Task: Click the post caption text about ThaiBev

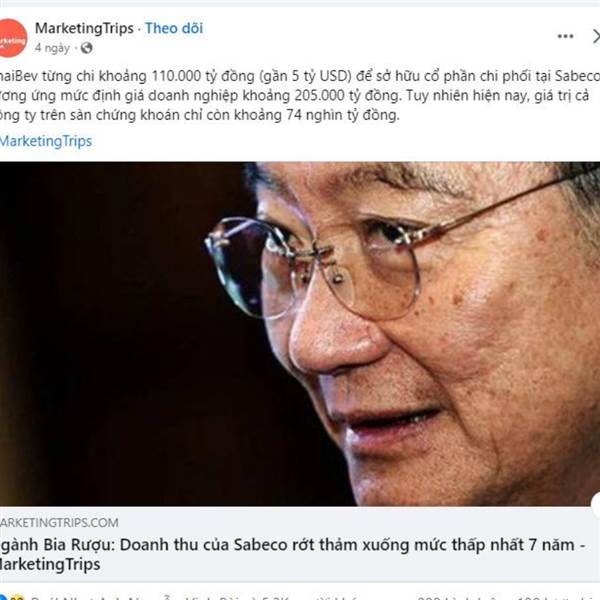Action: [x=300, y=96]
